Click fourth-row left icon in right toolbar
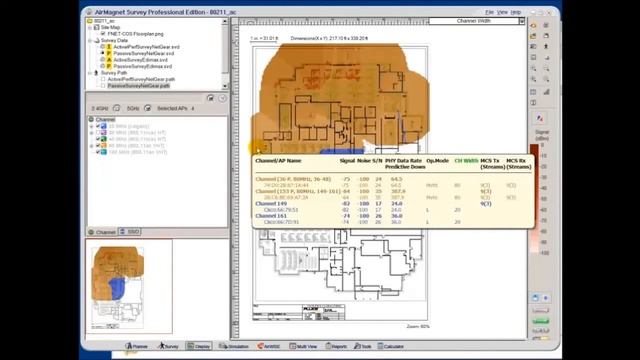Viewport: 640px width, 360px height. [533, 58]
